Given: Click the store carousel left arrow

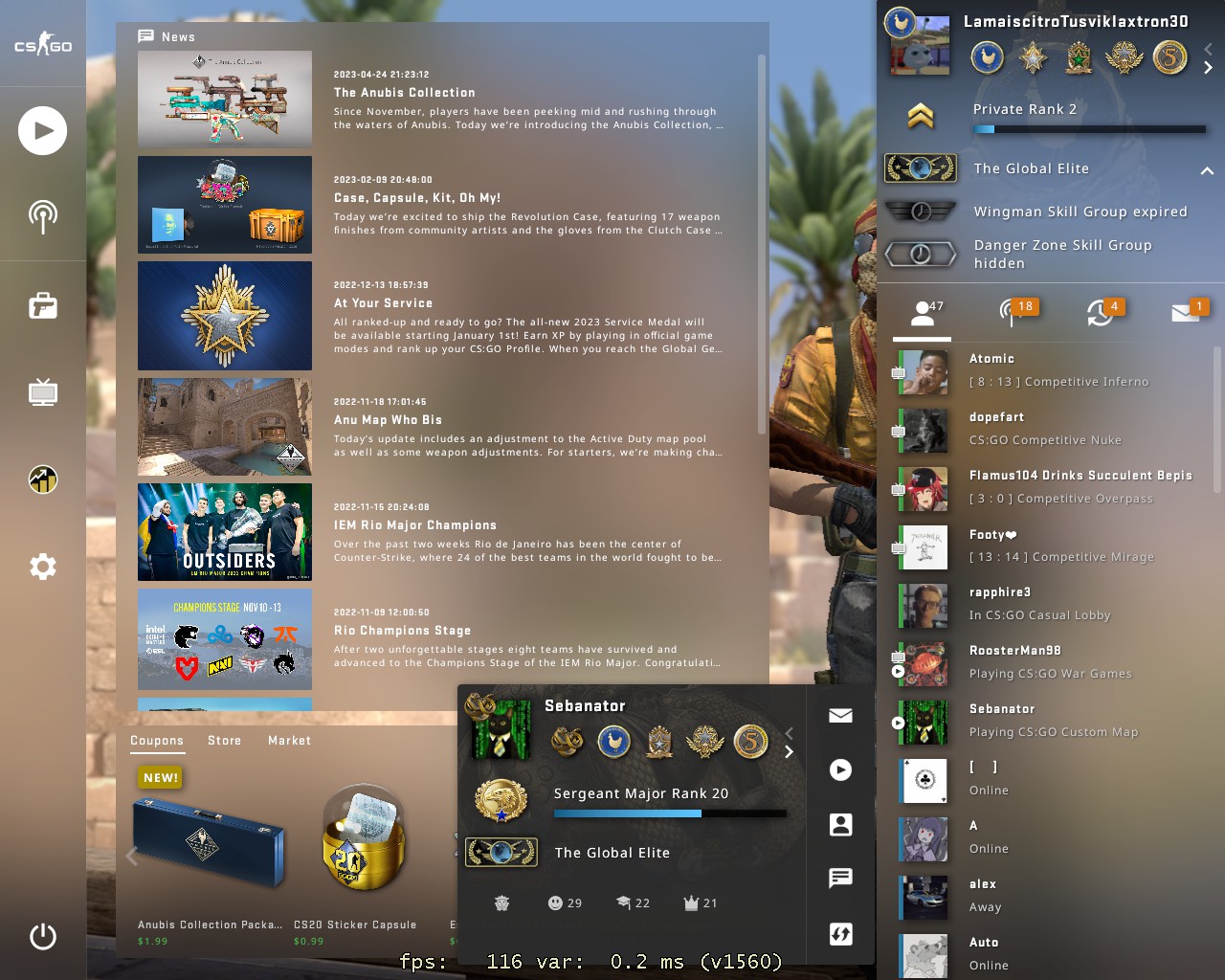Looking at the screenshot, I should 132,856.
